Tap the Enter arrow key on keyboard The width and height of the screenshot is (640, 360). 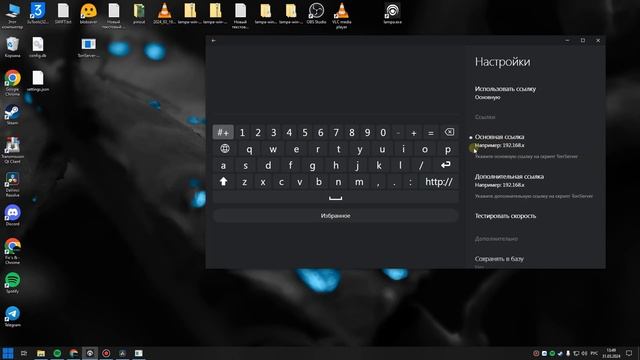click(x=445, y=165)
